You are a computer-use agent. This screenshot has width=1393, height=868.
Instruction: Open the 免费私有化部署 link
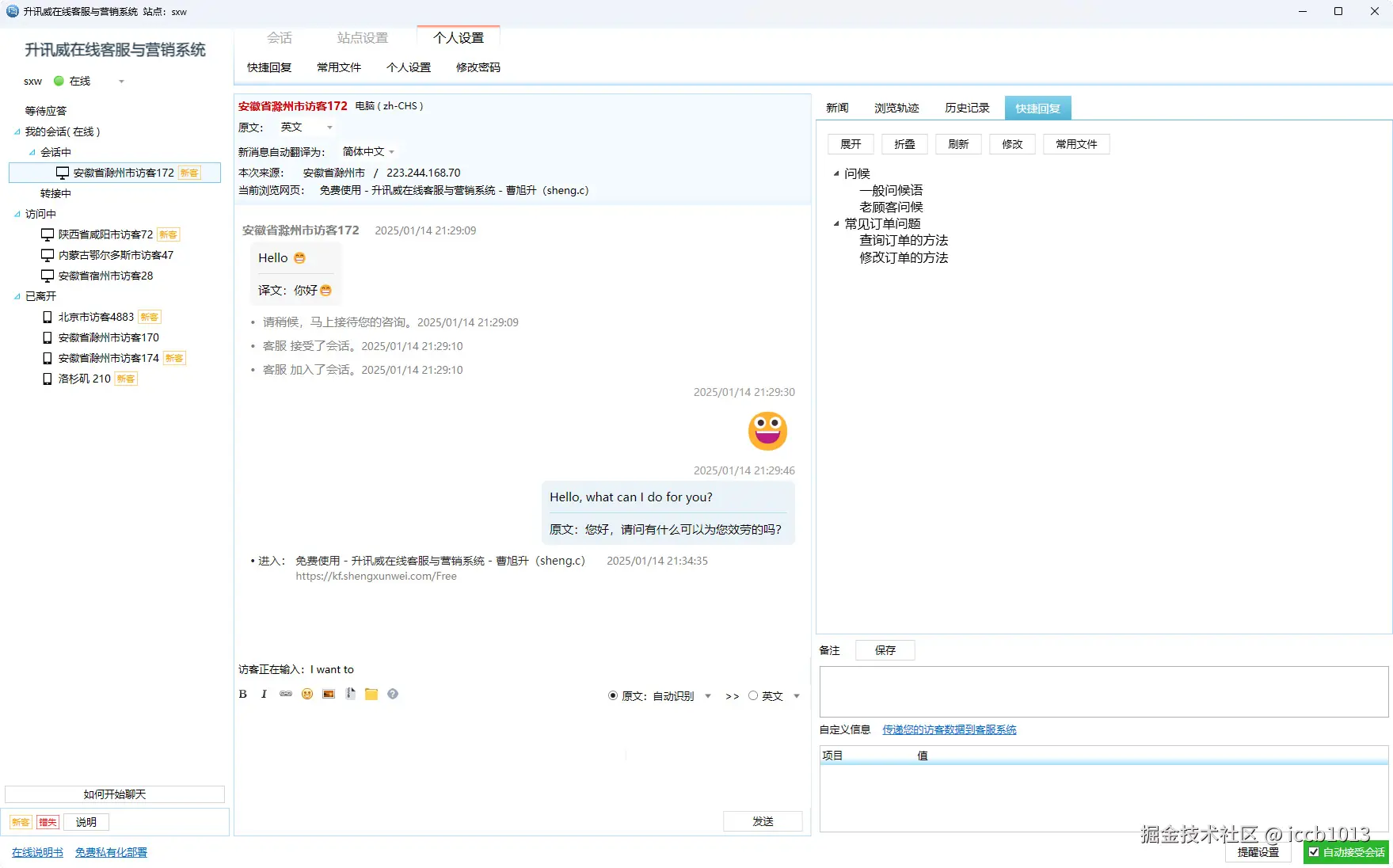coord(111,853)
